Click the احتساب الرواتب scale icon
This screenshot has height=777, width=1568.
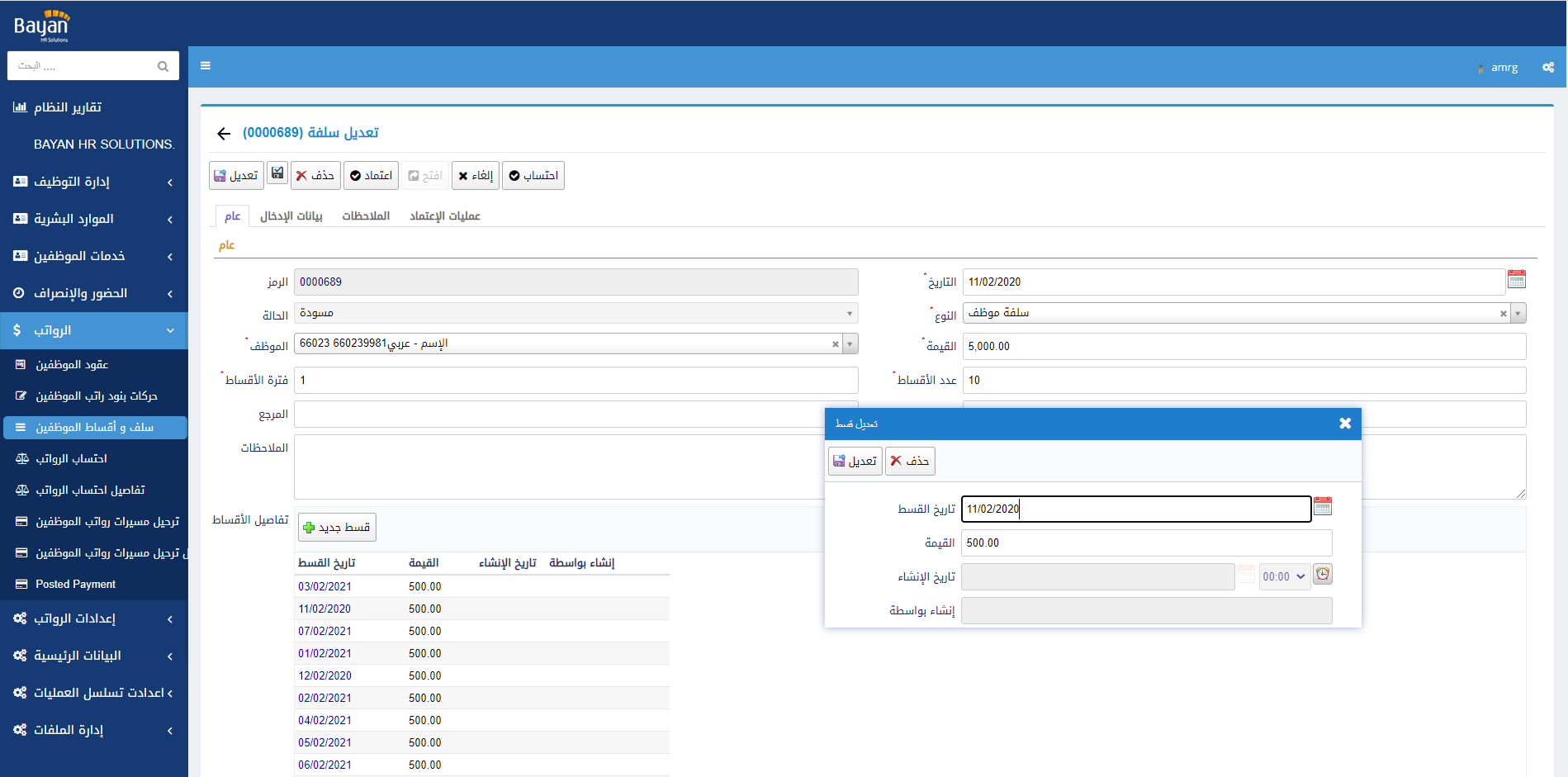22,458
